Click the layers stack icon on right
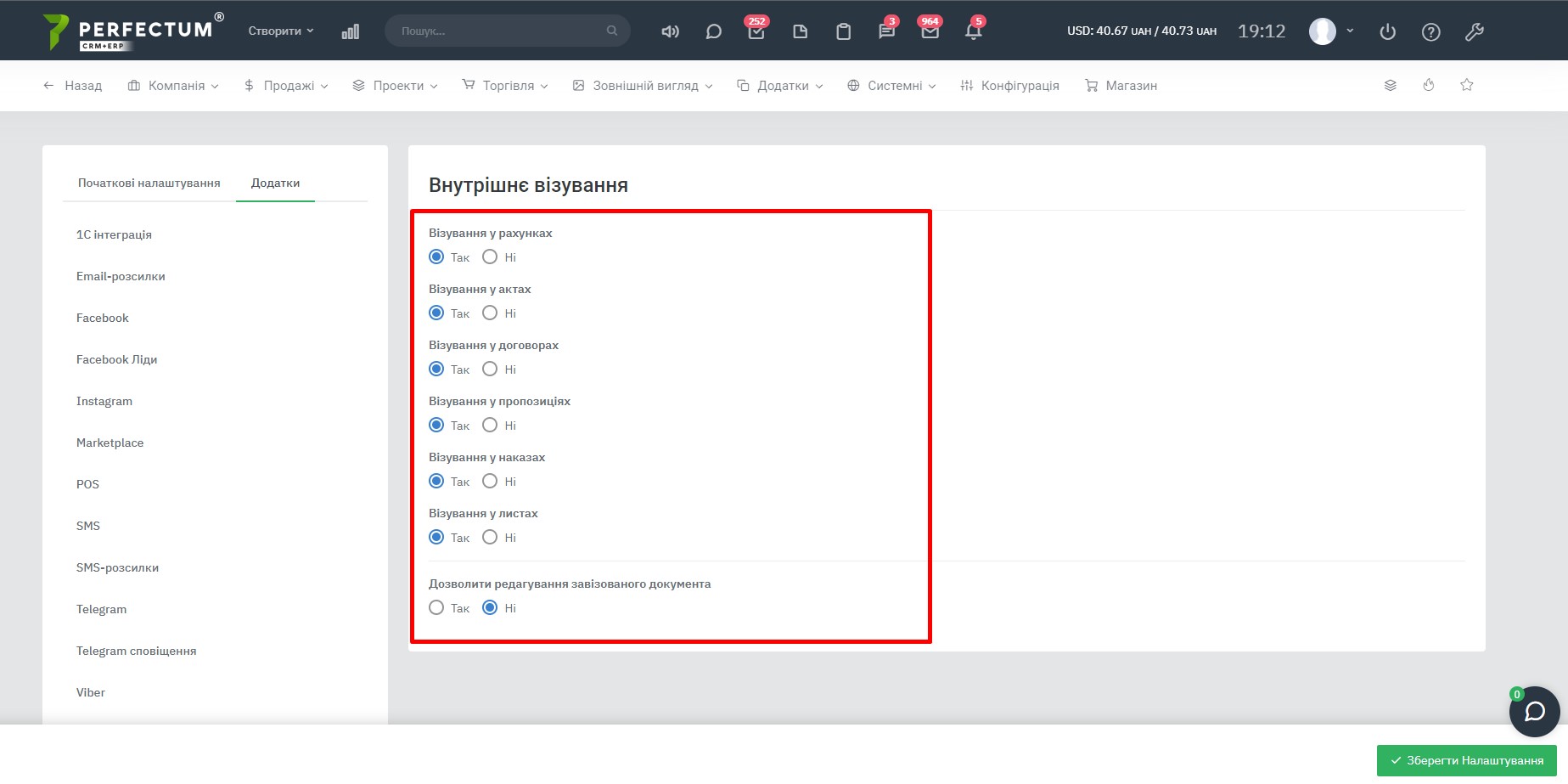The image size is (1568, 784). tap(1390, 85)
